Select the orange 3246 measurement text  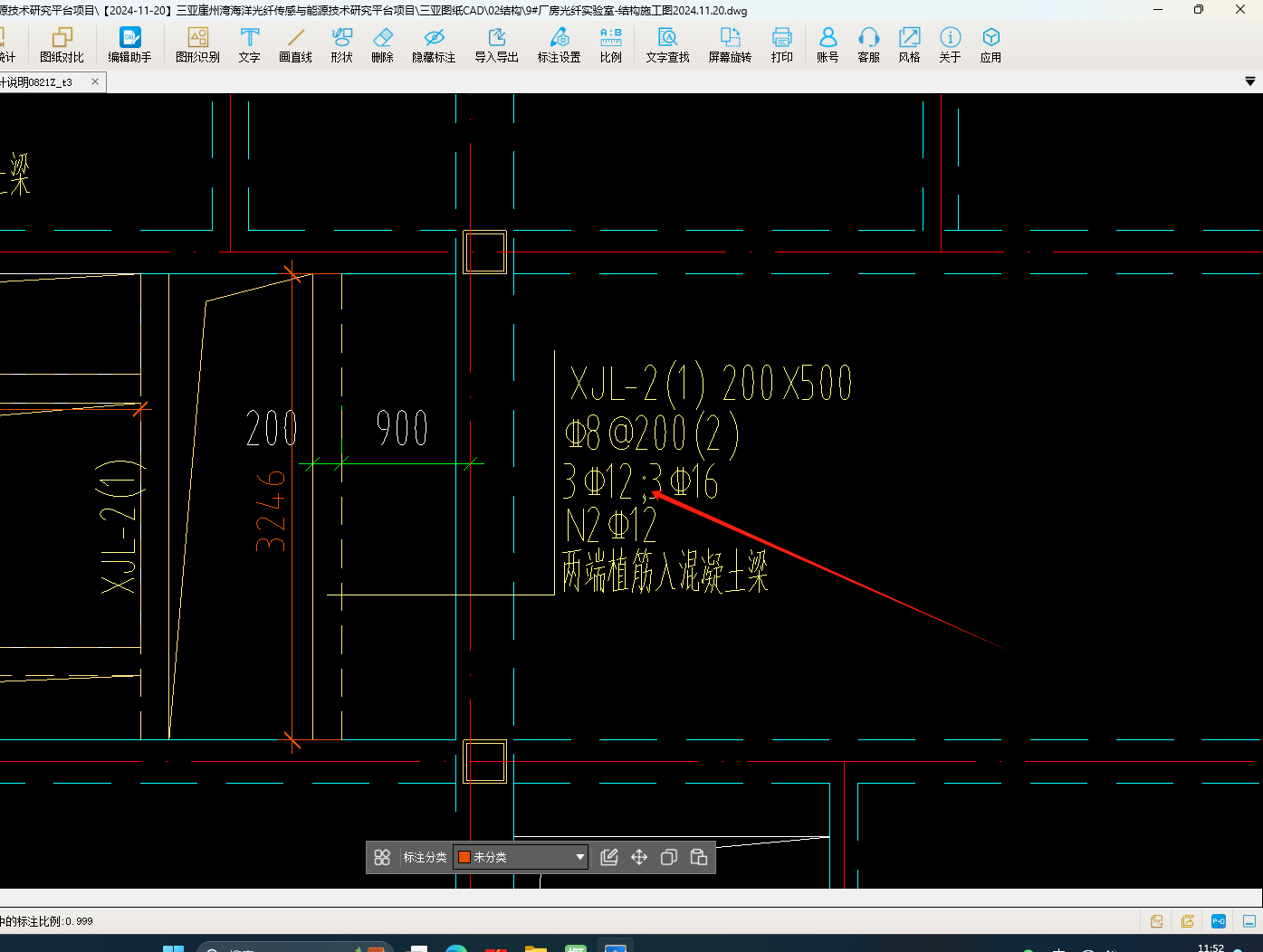[x=272, y=511]
